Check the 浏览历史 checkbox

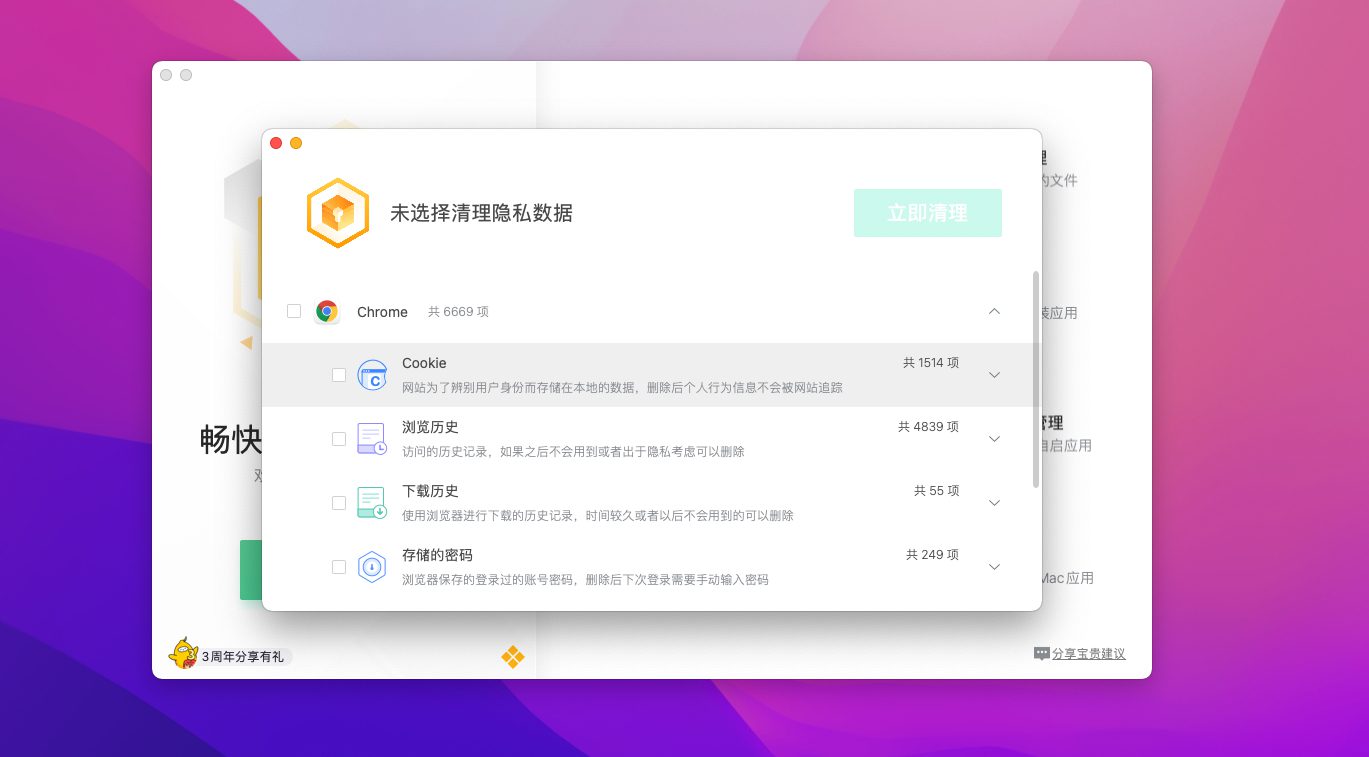point(339,439)
